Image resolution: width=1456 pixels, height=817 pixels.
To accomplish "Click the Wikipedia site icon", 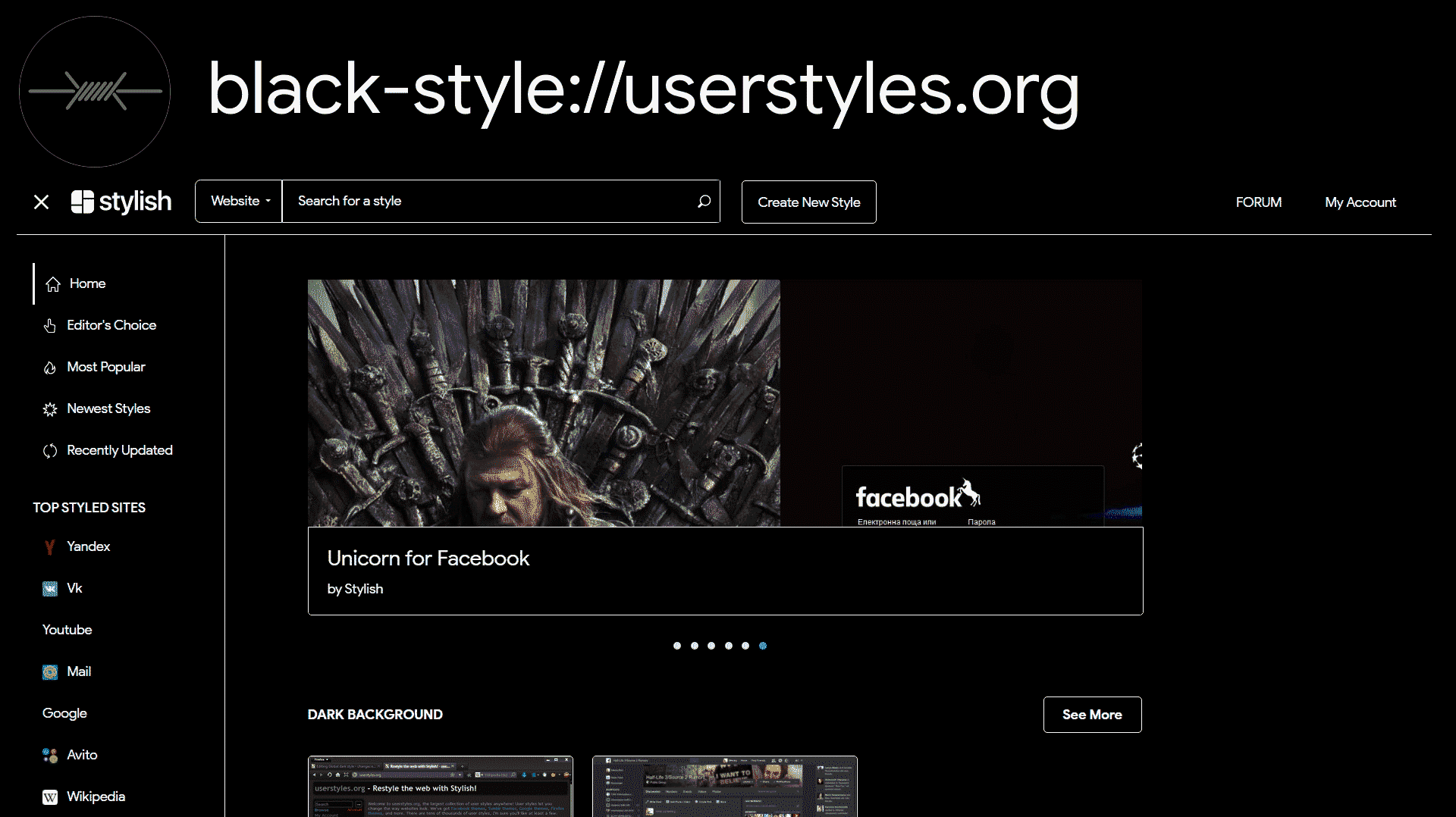I will coord(50,797).
